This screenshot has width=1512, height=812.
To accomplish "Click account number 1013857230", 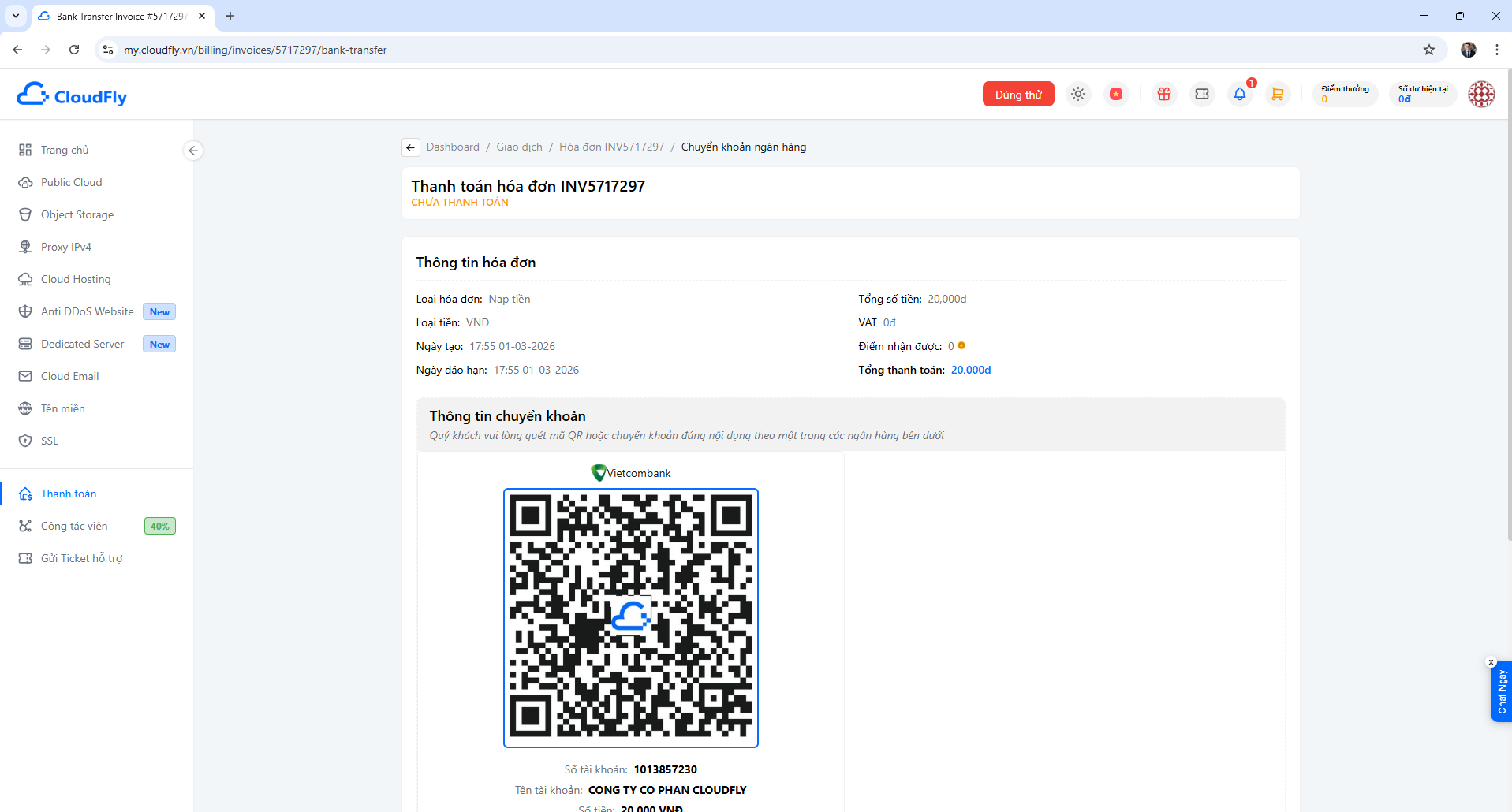I will pyautogui.click(x=666, y=769).
